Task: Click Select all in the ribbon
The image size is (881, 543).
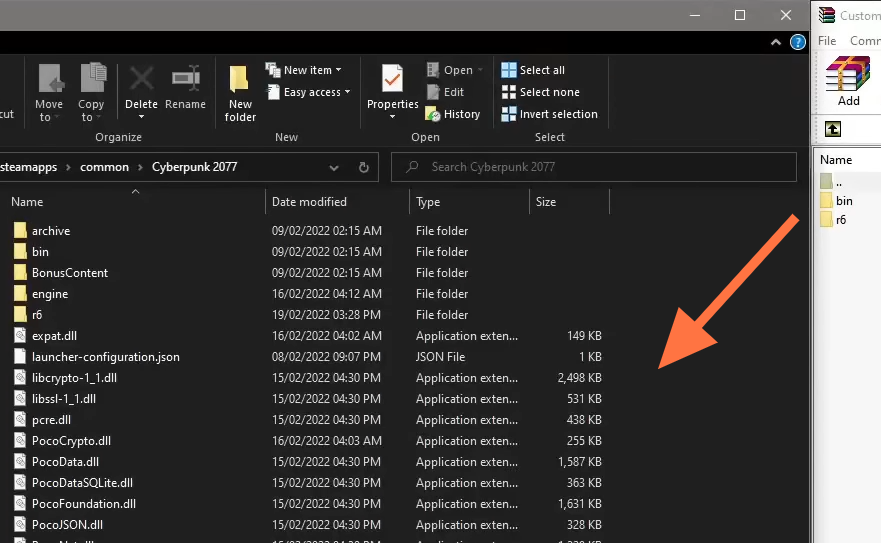Action: coord(533,70)
